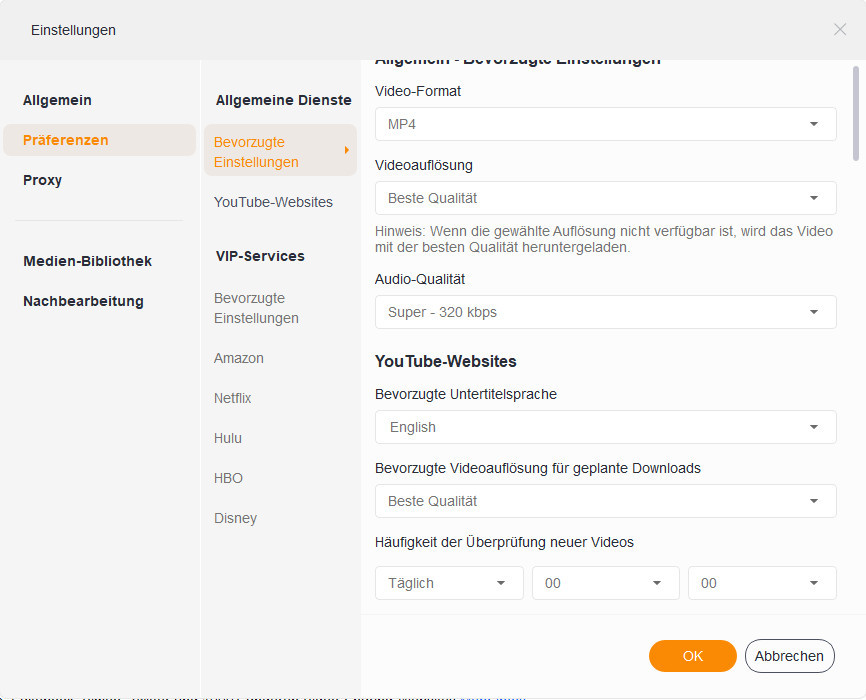Select Allgemein in left sidebar
The width and height of the screenshot is (866, 700).
57,100
